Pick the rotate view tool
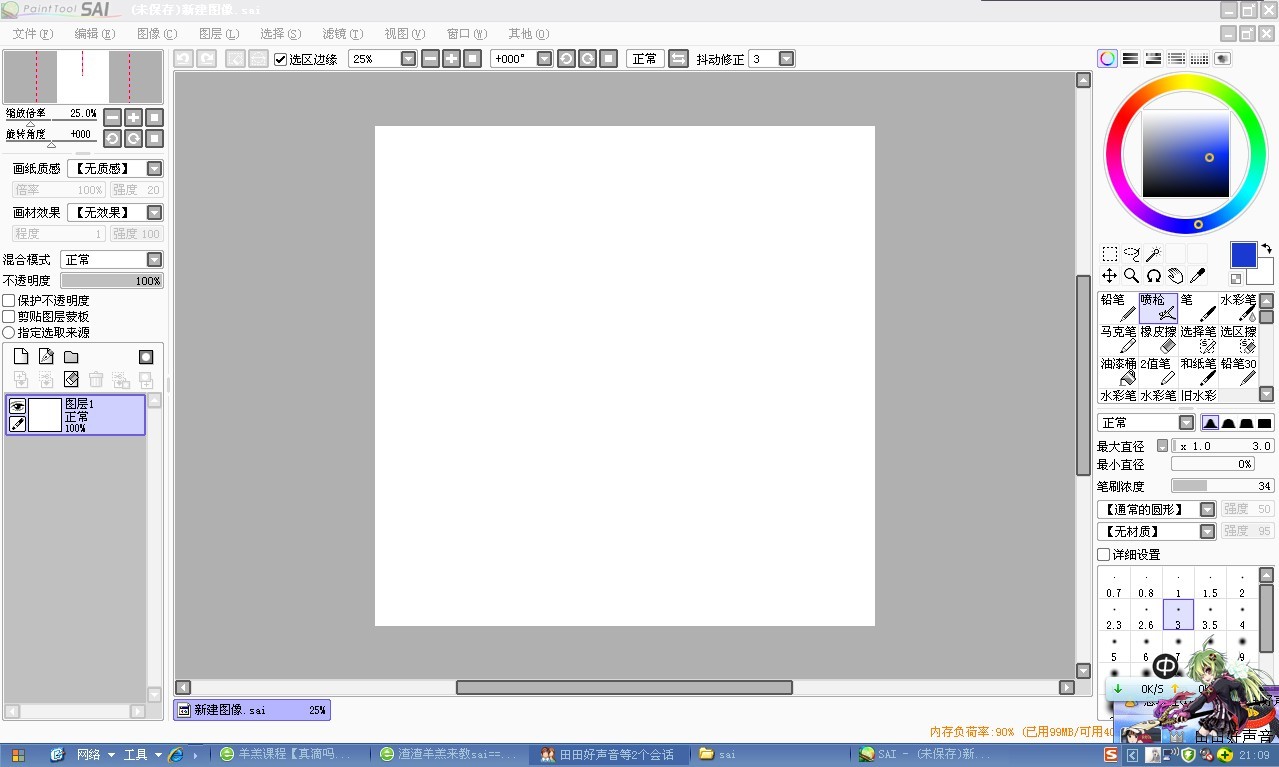 click(1153, 275)
